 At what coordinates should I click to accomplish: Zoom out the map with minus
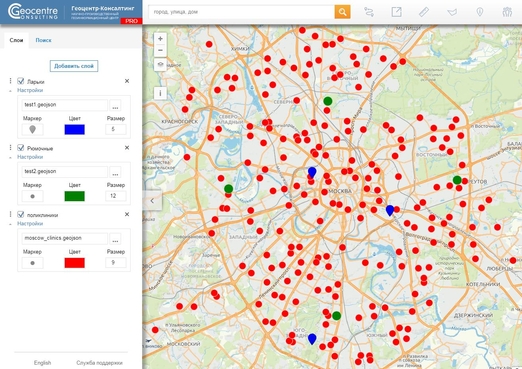[x=160, y=50]
